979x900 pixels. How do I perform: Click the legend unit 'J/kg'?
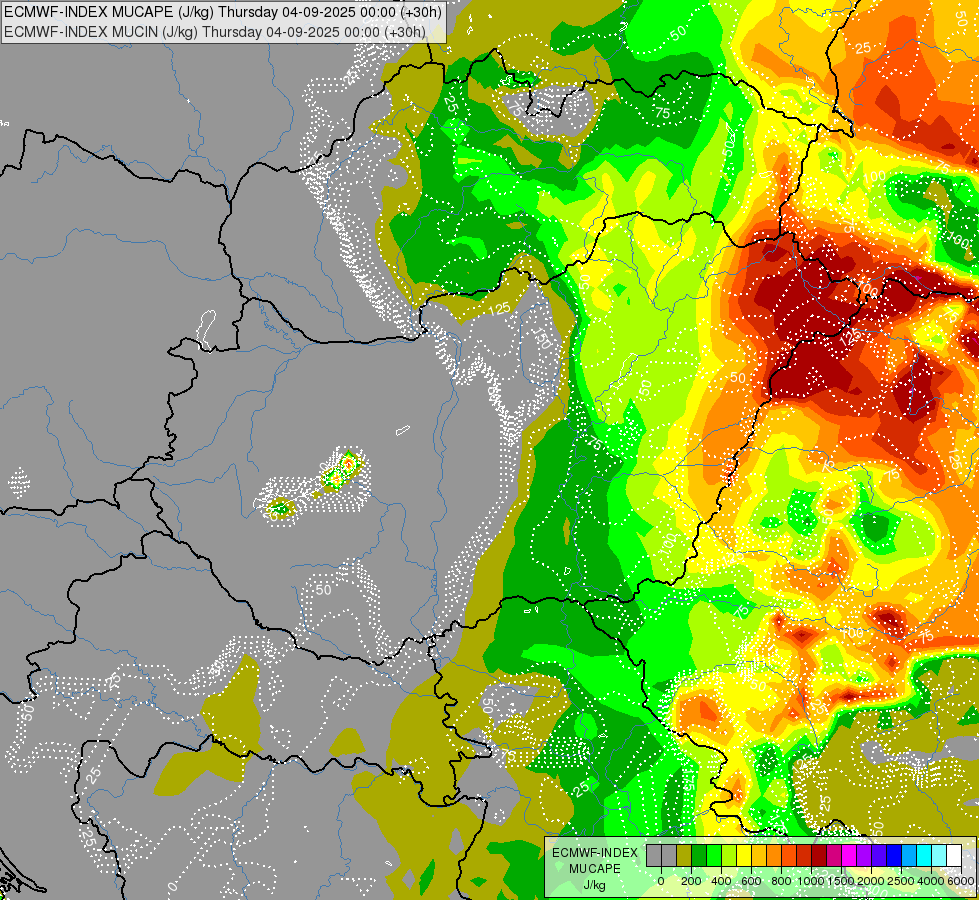point(594,886)
